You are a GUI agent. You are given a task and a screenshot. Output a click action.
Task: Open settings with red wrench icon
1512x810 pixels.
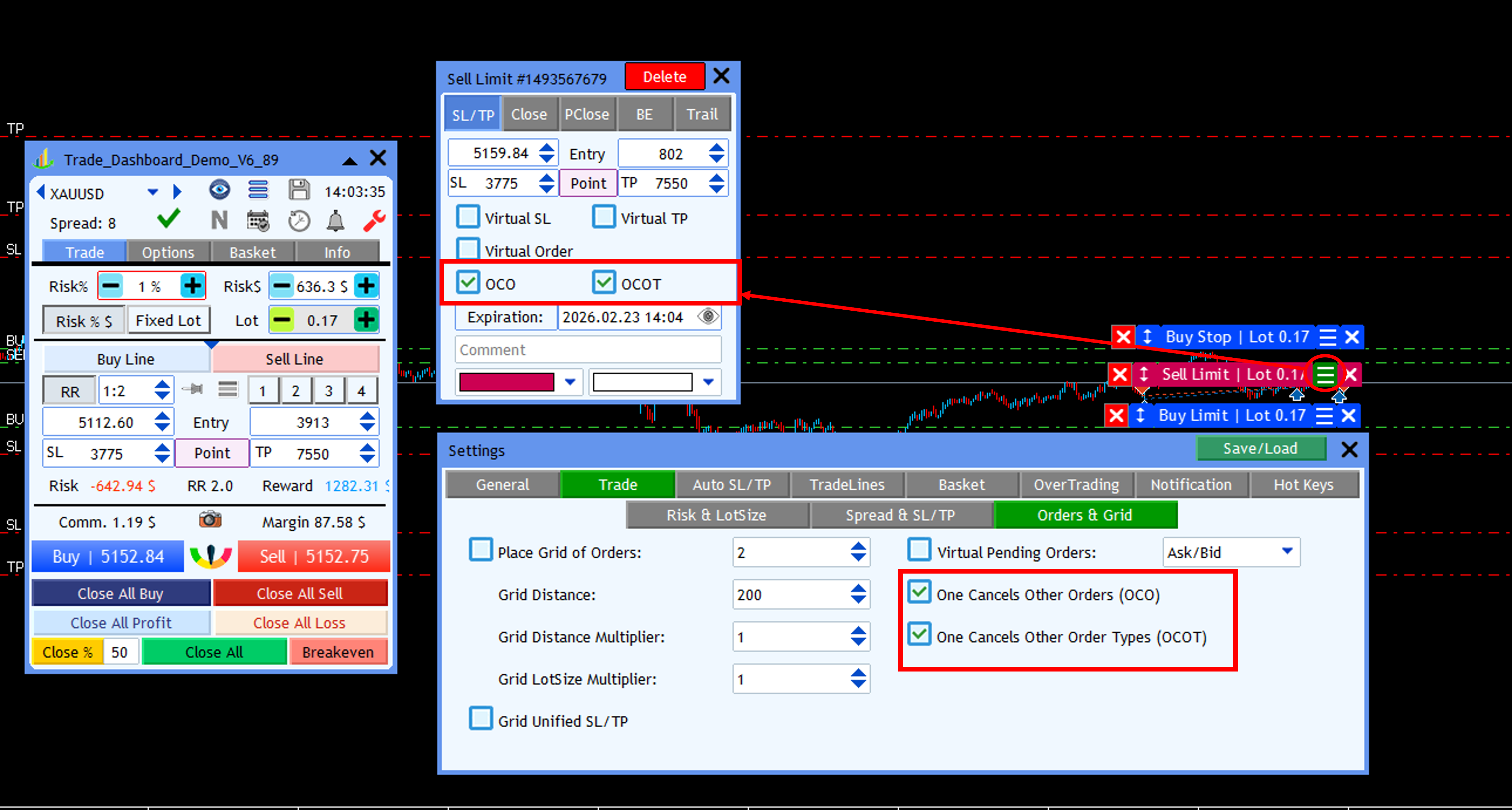click(374, 221)
